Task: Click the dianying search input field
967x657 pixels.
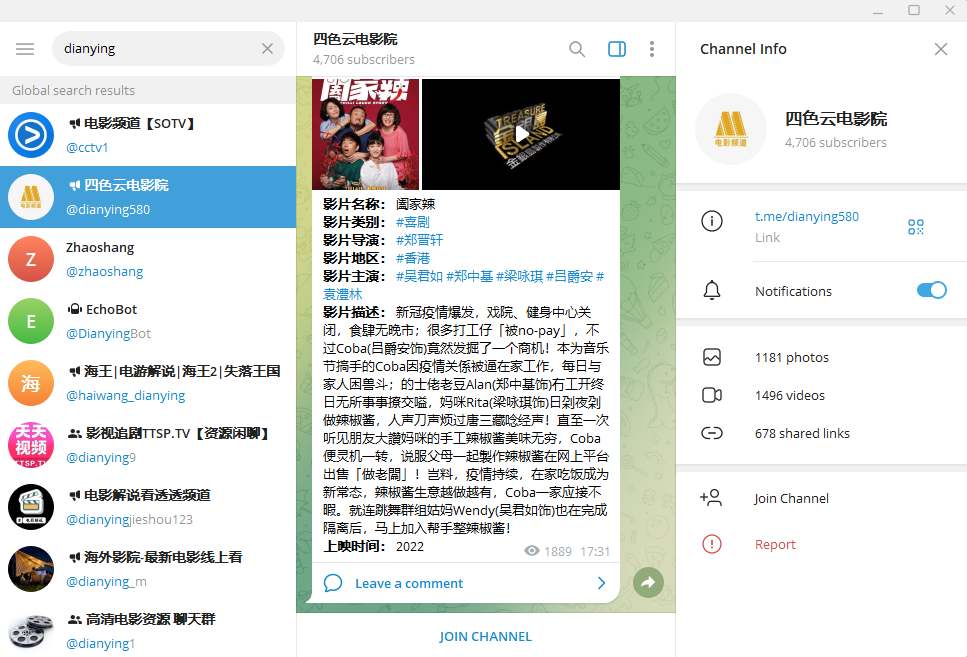Action: coord(168,49)
